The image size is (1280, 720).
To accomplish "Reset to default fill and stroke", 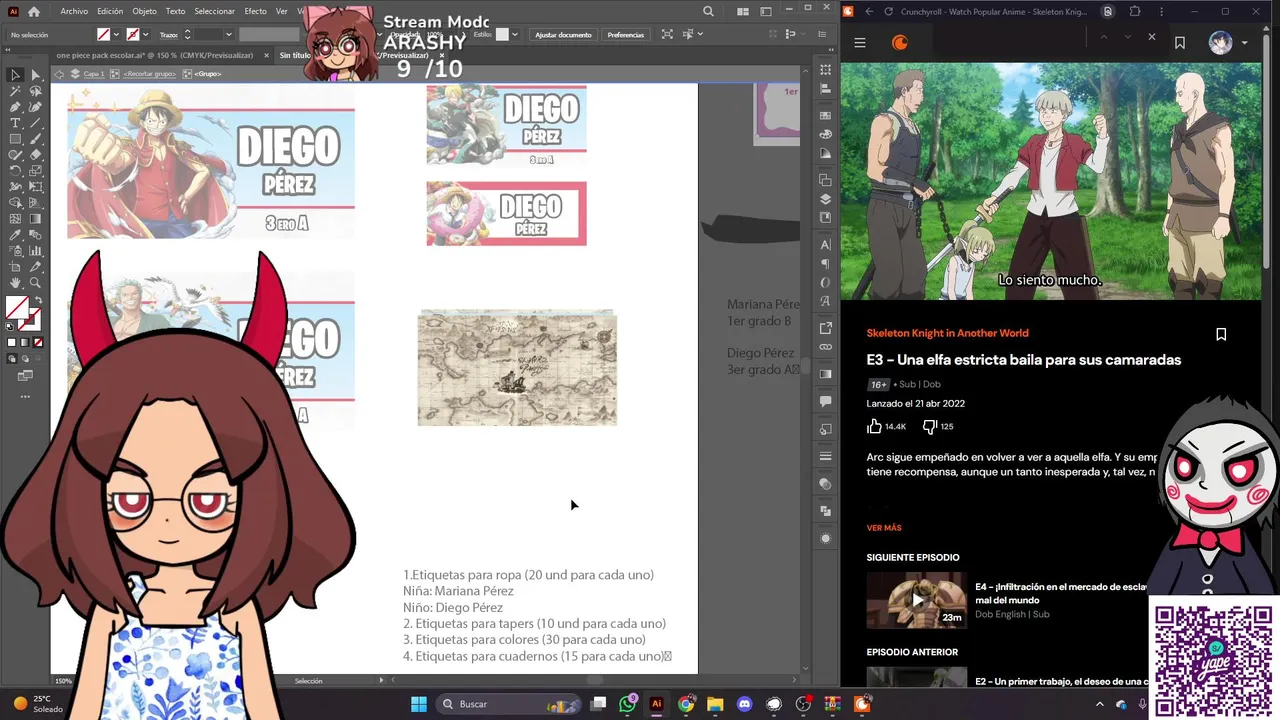I will click(10, 326).
